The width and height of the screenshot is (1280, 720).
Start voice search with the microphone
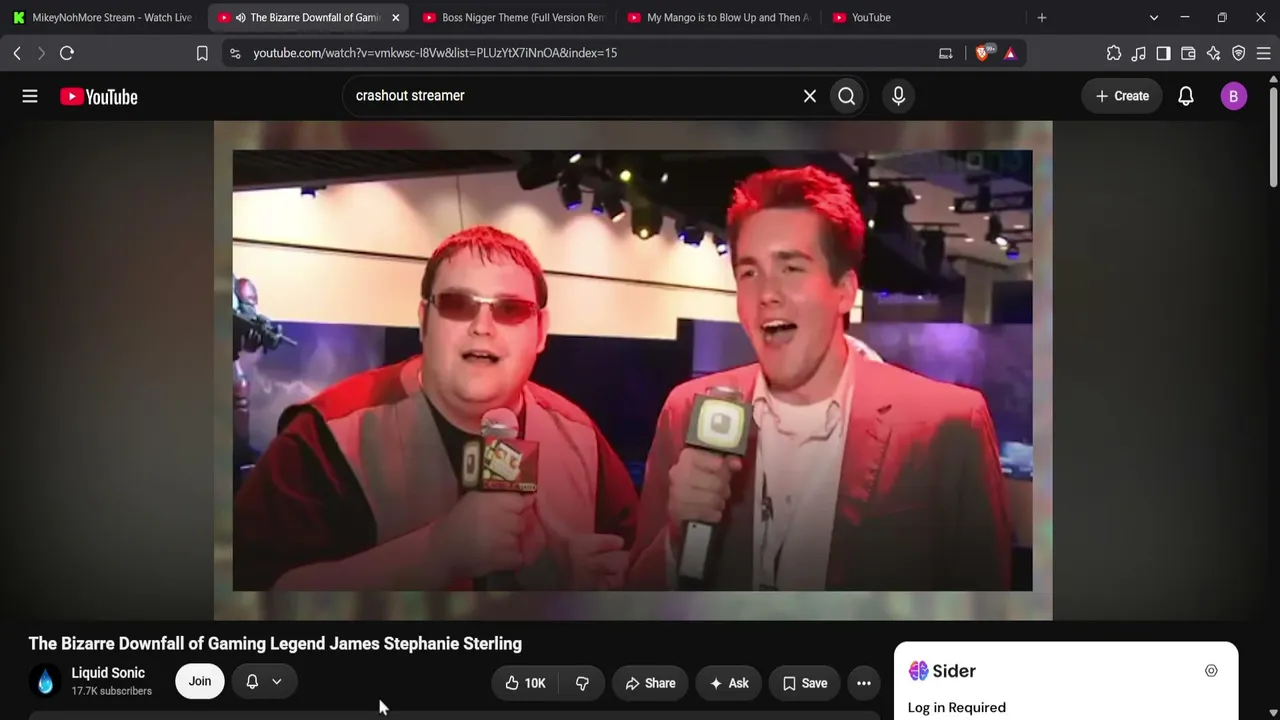(x=898, y=96)
